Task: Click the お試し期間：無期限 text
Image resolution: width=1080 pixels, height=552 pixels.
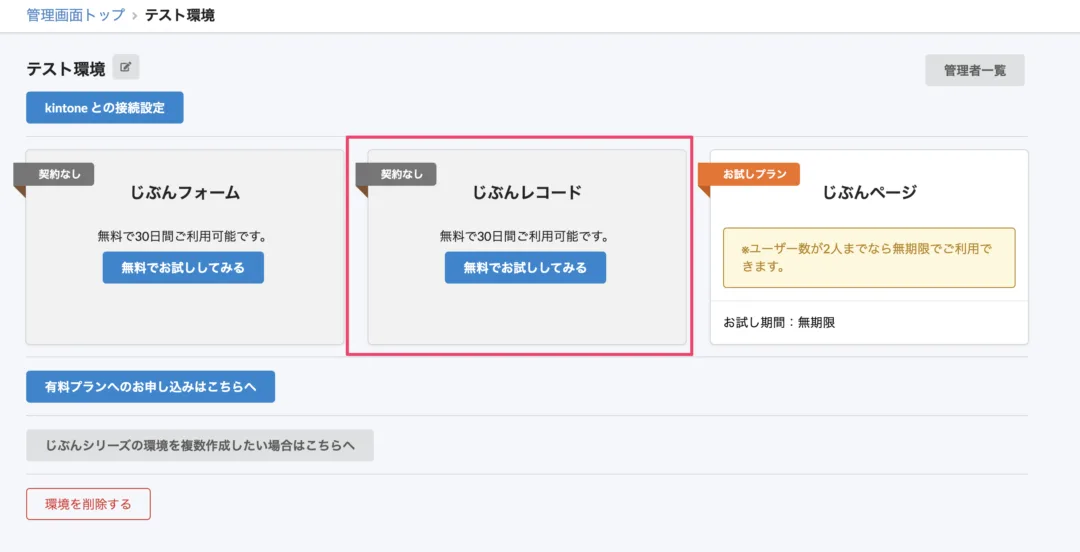Action: click(779, 322)
